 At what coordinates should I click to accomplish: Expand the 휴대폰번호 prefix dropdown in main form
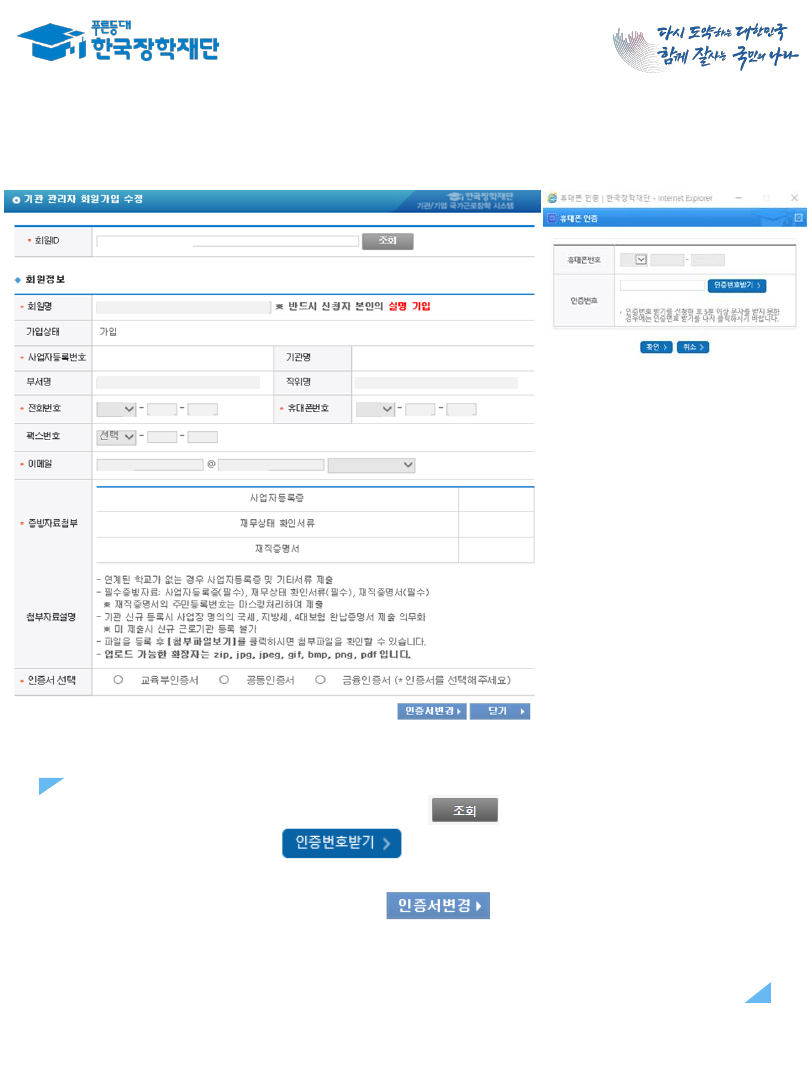(x=375, y=409)
